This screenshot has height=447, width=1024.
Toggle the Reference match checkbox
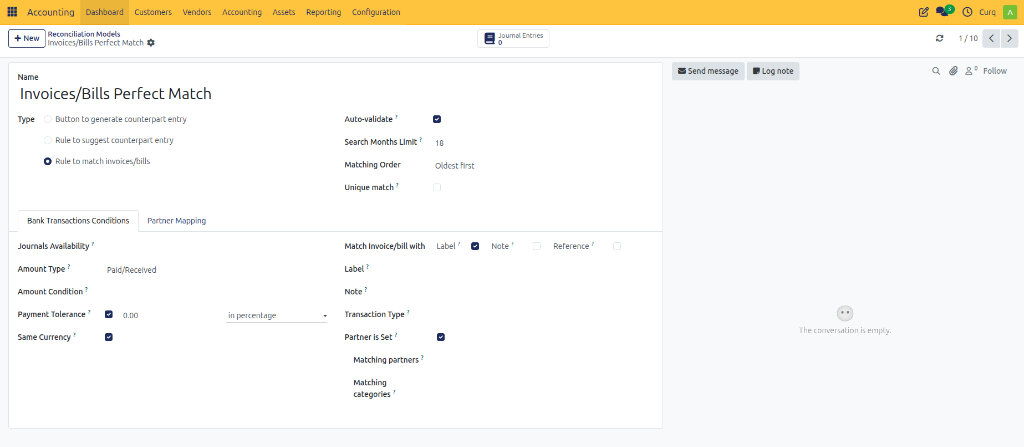617,246
